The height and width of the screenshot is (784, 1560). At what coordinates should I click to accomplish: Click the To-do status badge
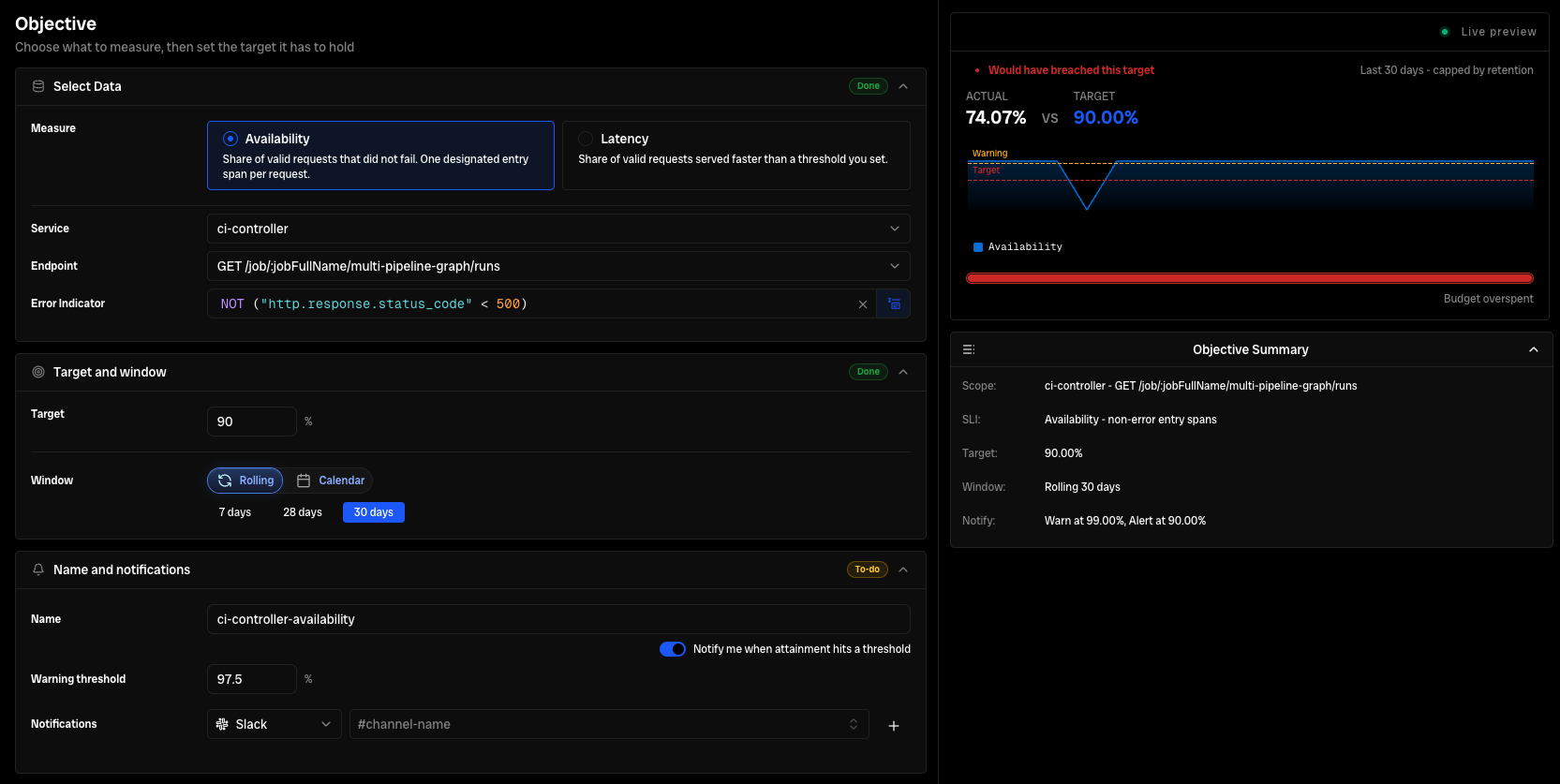pyautogui.click(x=868, y=570)
